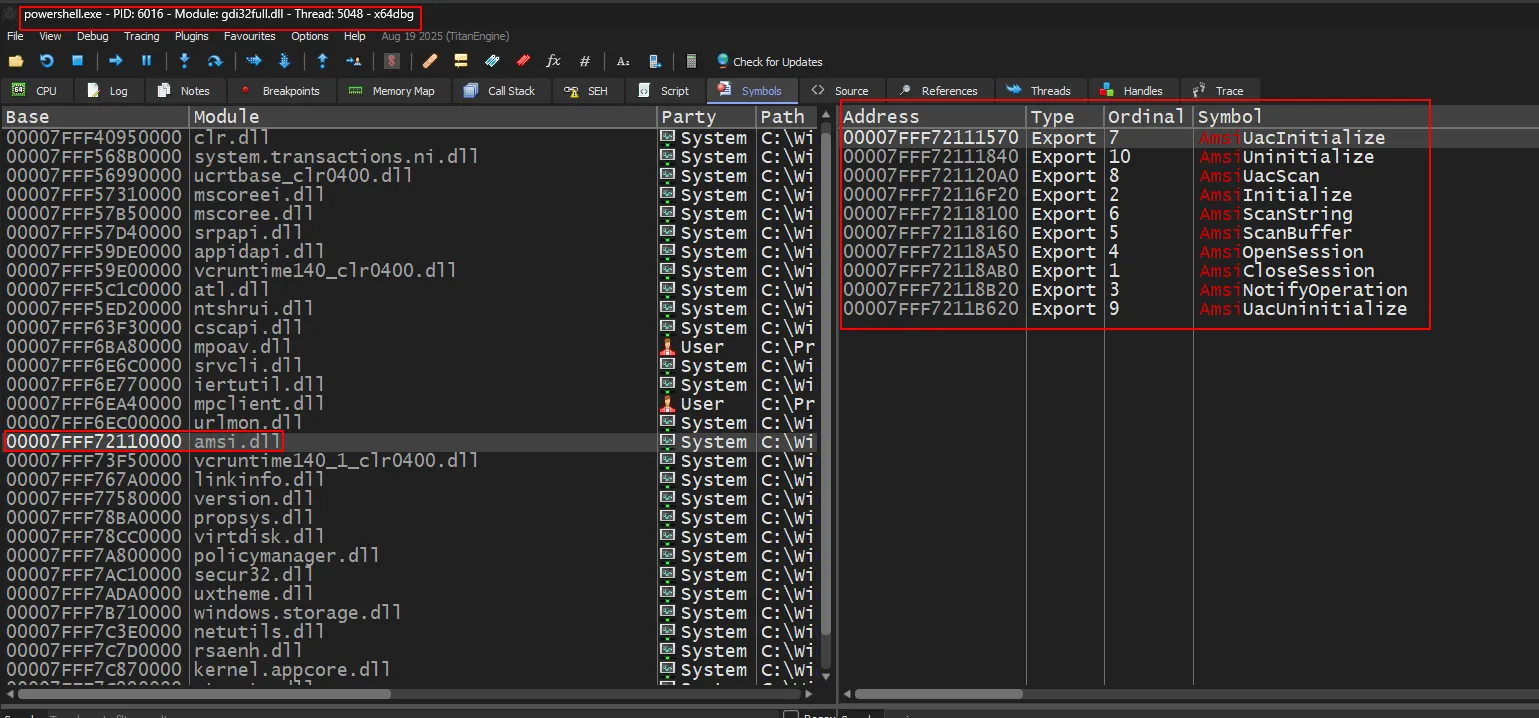Stop debugging with the square icon
1539x718 pixels.
(x=77, y=61)
